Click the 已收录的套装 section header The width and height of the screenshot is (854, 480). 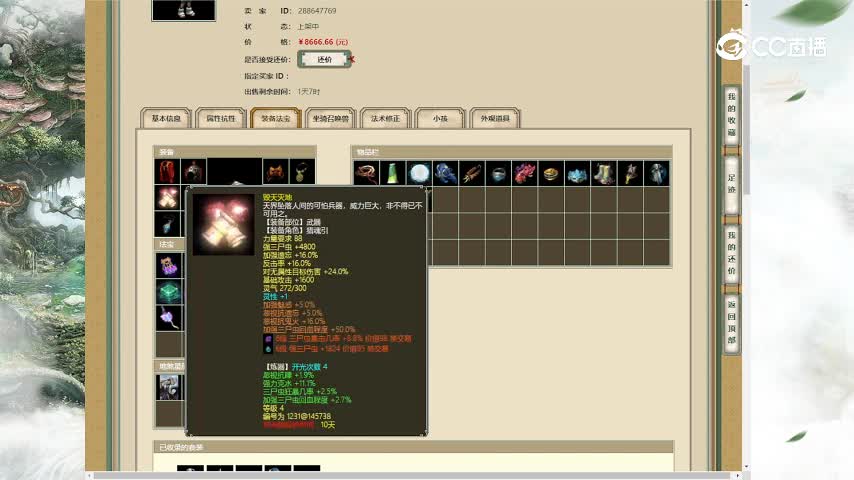click(x=414, y=447)
